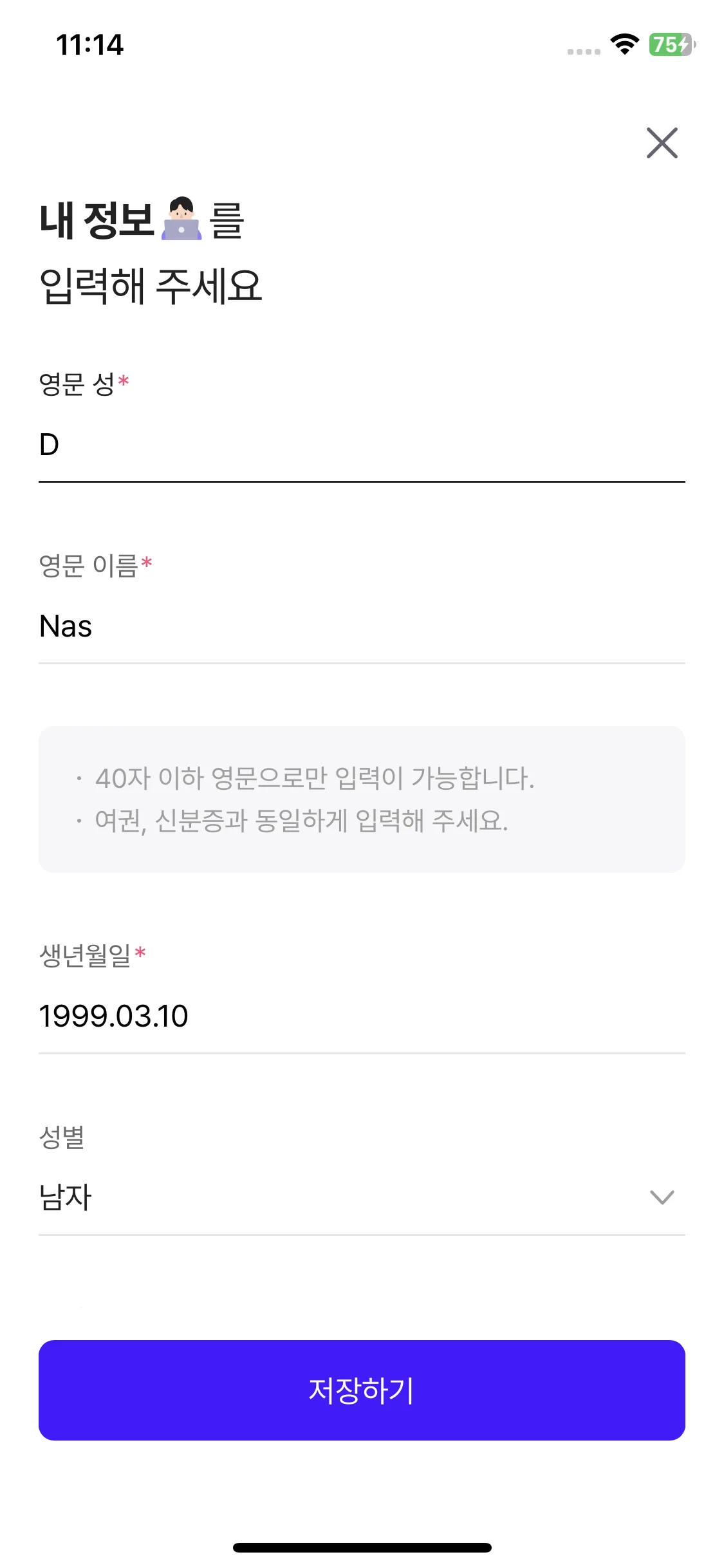
Task: Close the profile info form
Action: (x=662, y=142)
